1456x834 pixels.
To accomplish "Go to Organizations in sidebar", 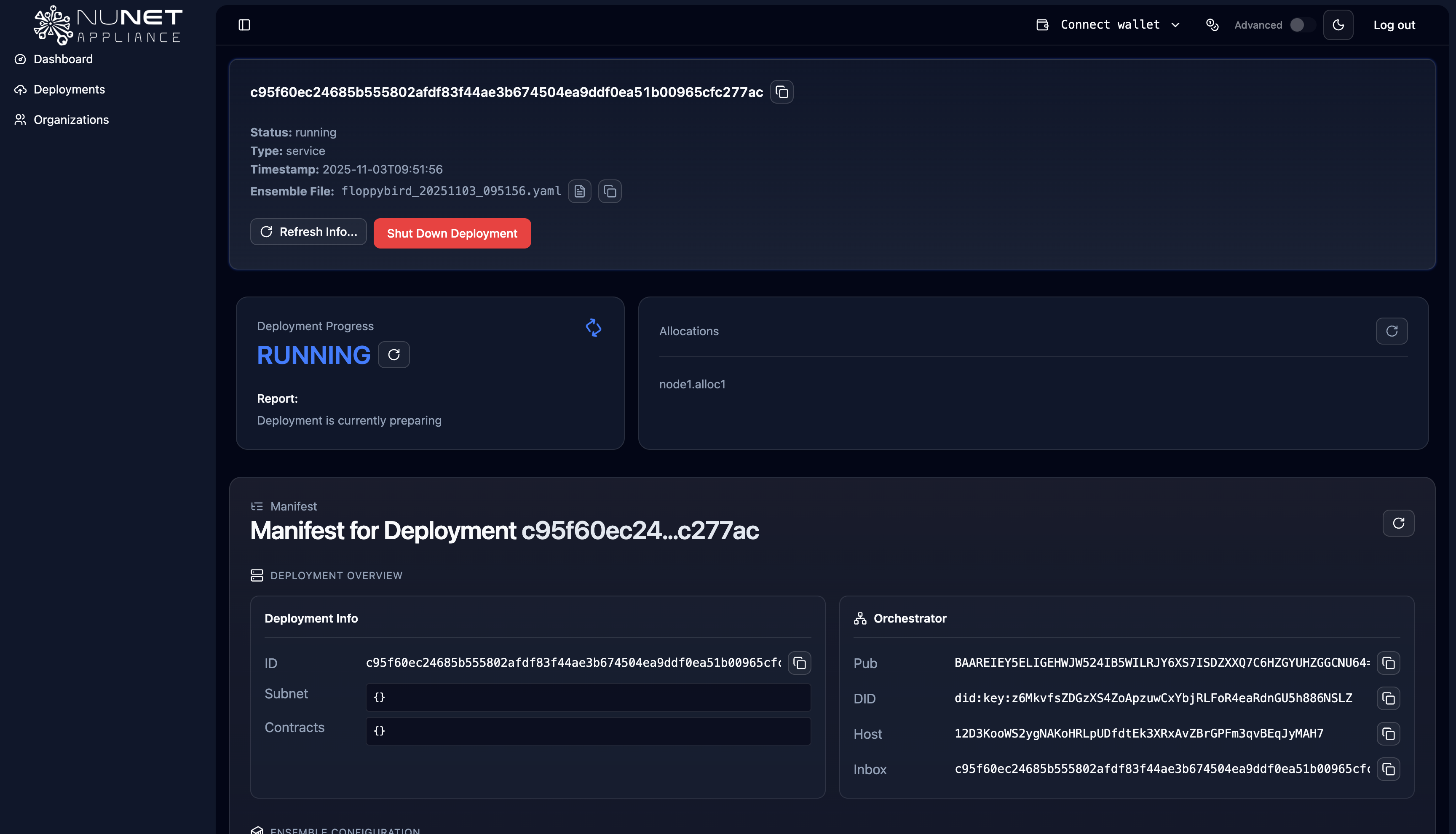I will 71,120.
